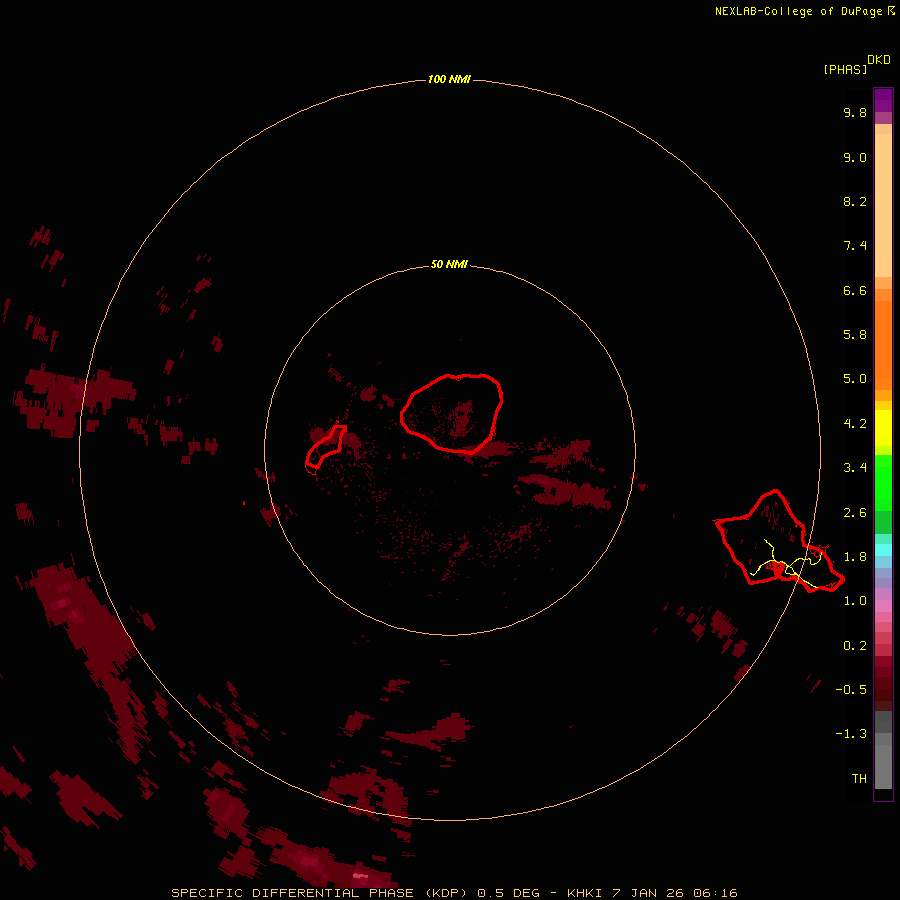
Task: Click the NEXLAB-College of DuPage header text
Action: 798,11
